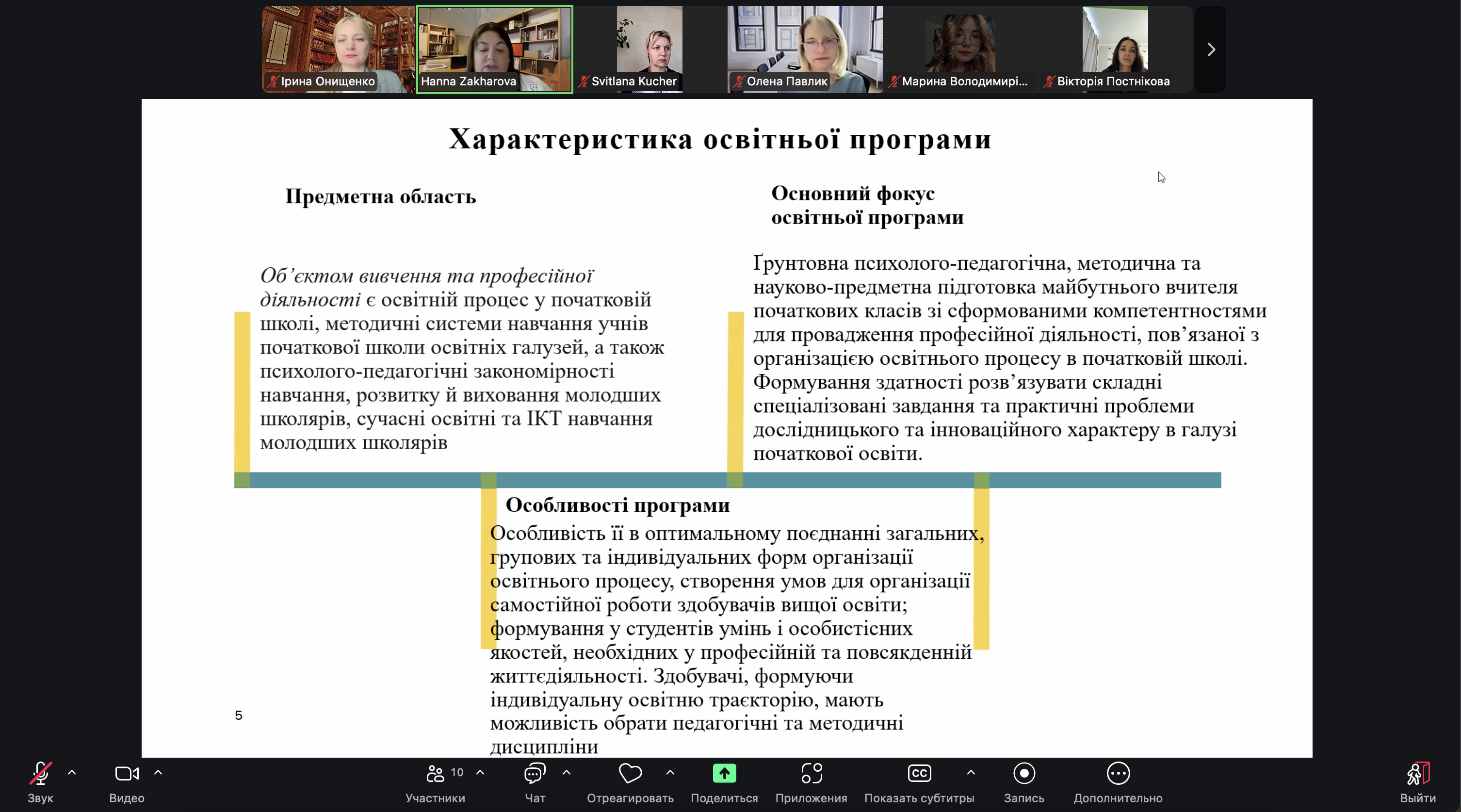Start recording with the Запись icon
This screenshot has width=1461, height=812.
point(1024,774)
